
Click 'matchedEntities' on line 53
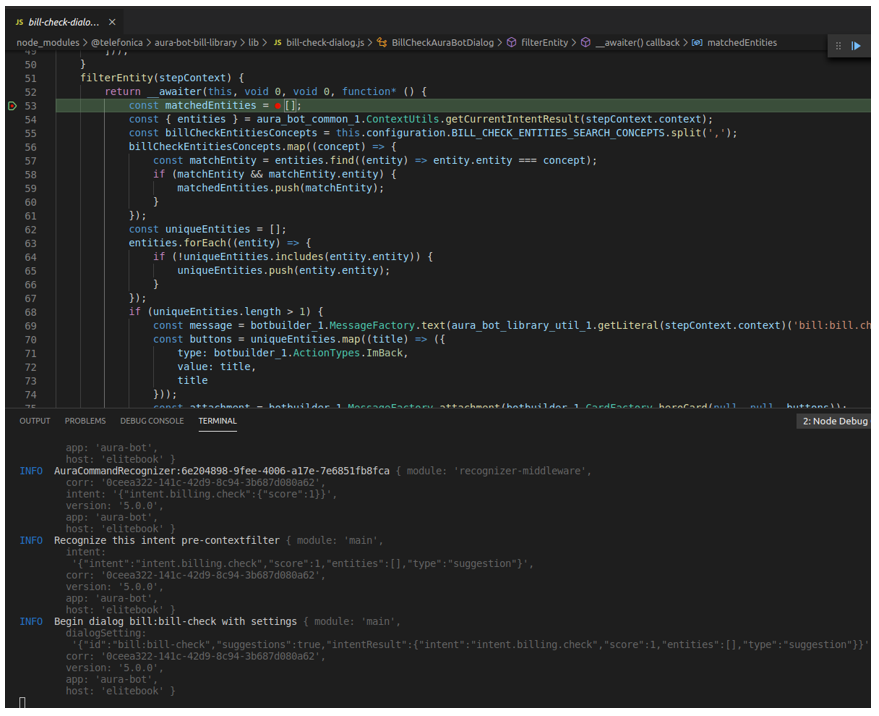[210, 105]
